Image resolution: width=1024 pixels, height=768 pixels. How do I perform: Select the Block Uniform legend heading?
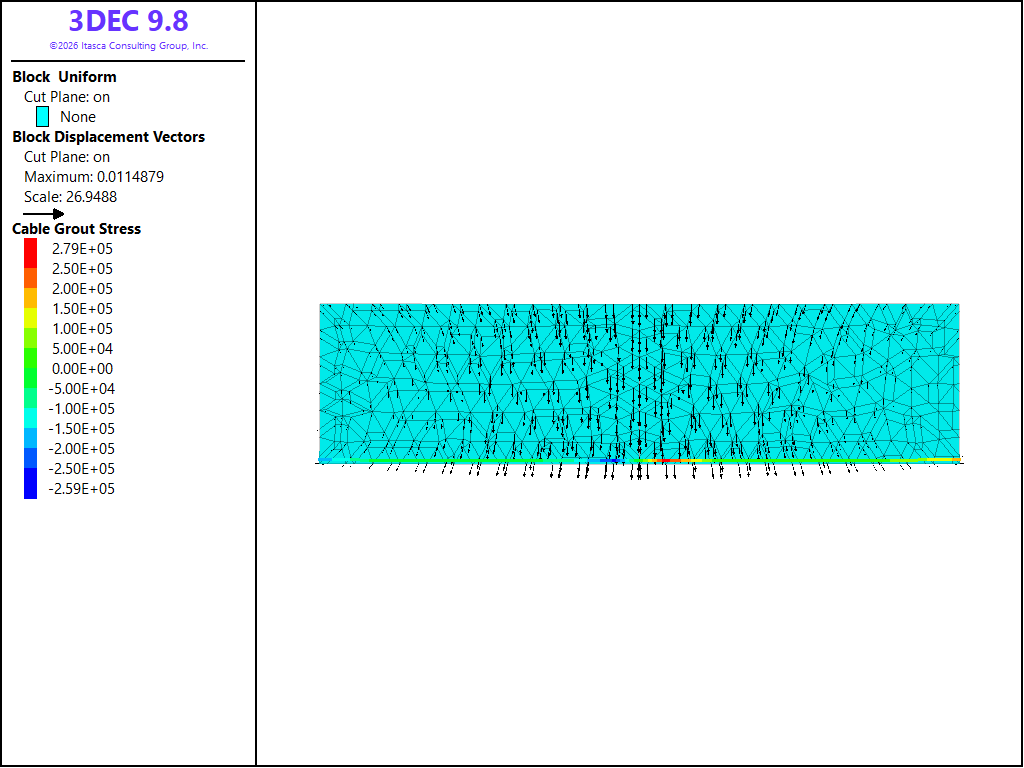[x=64, y=77]
